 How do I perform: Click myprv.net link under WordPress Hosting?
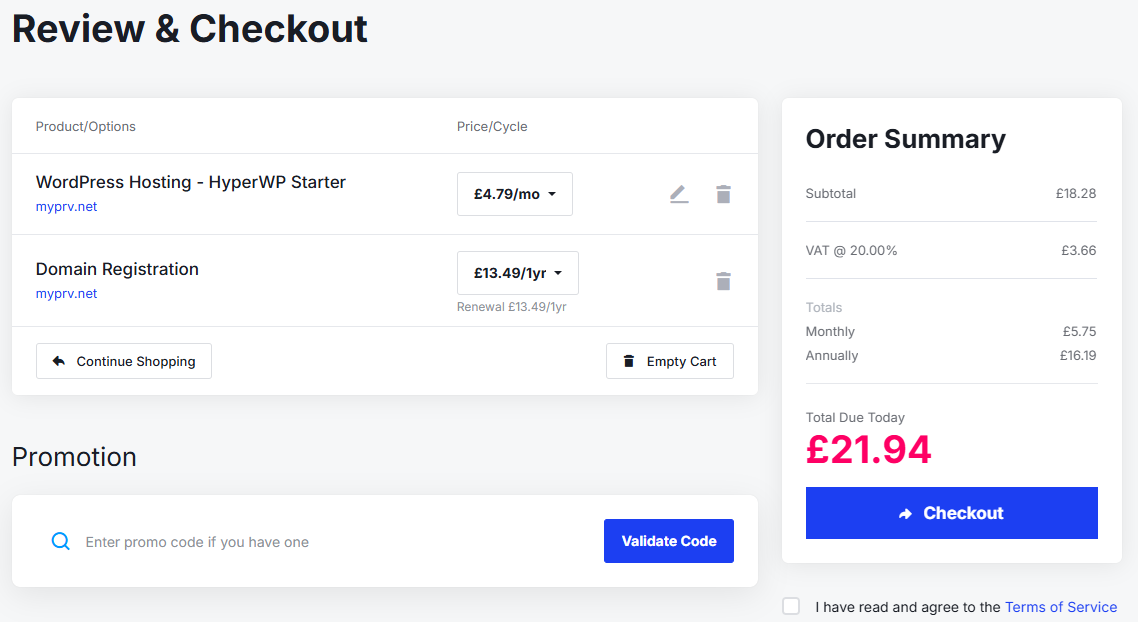pyautogui.click(x=66, y=207)
